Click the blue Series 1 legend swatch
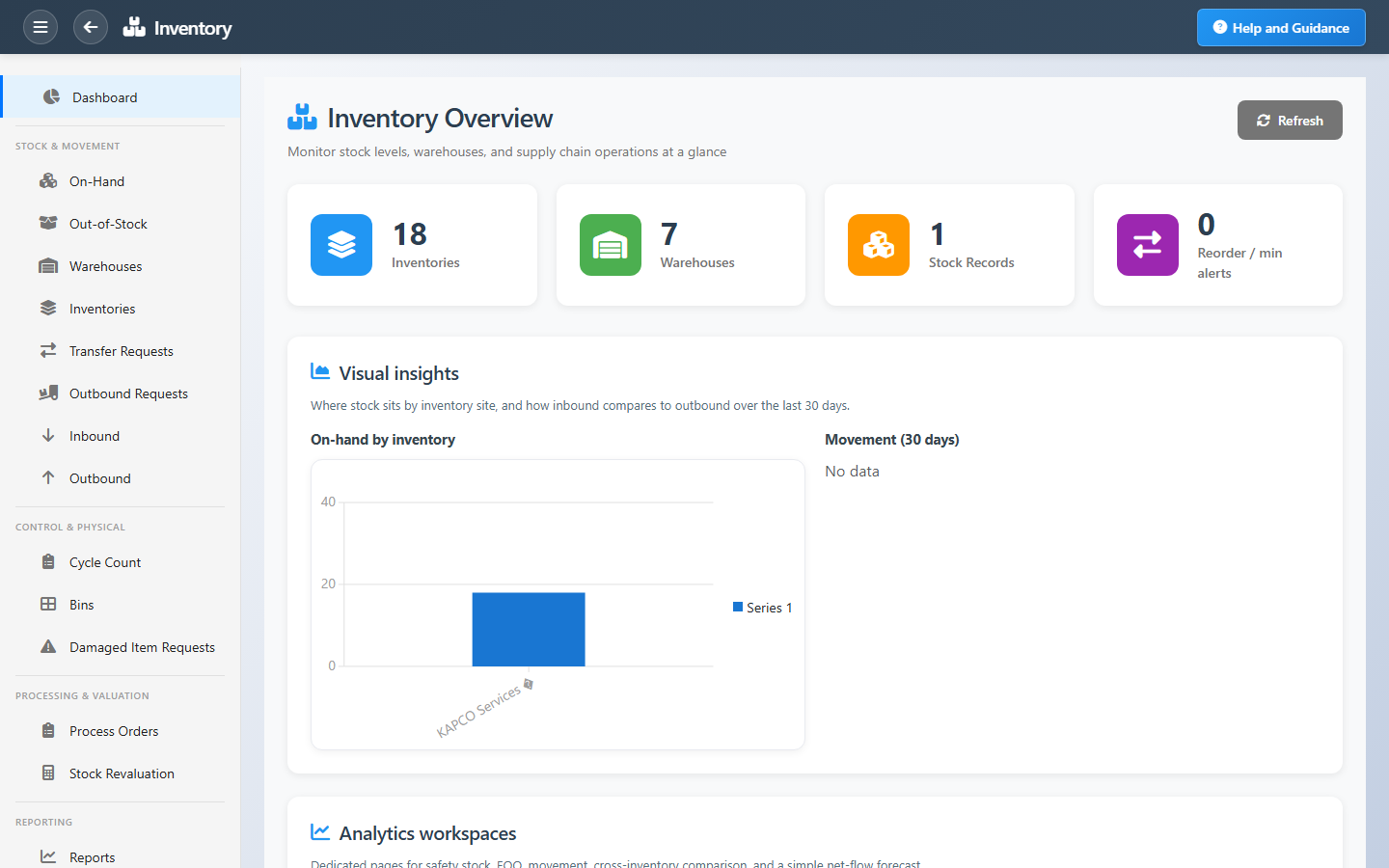 pyautogui.click(x=738, y=607)
